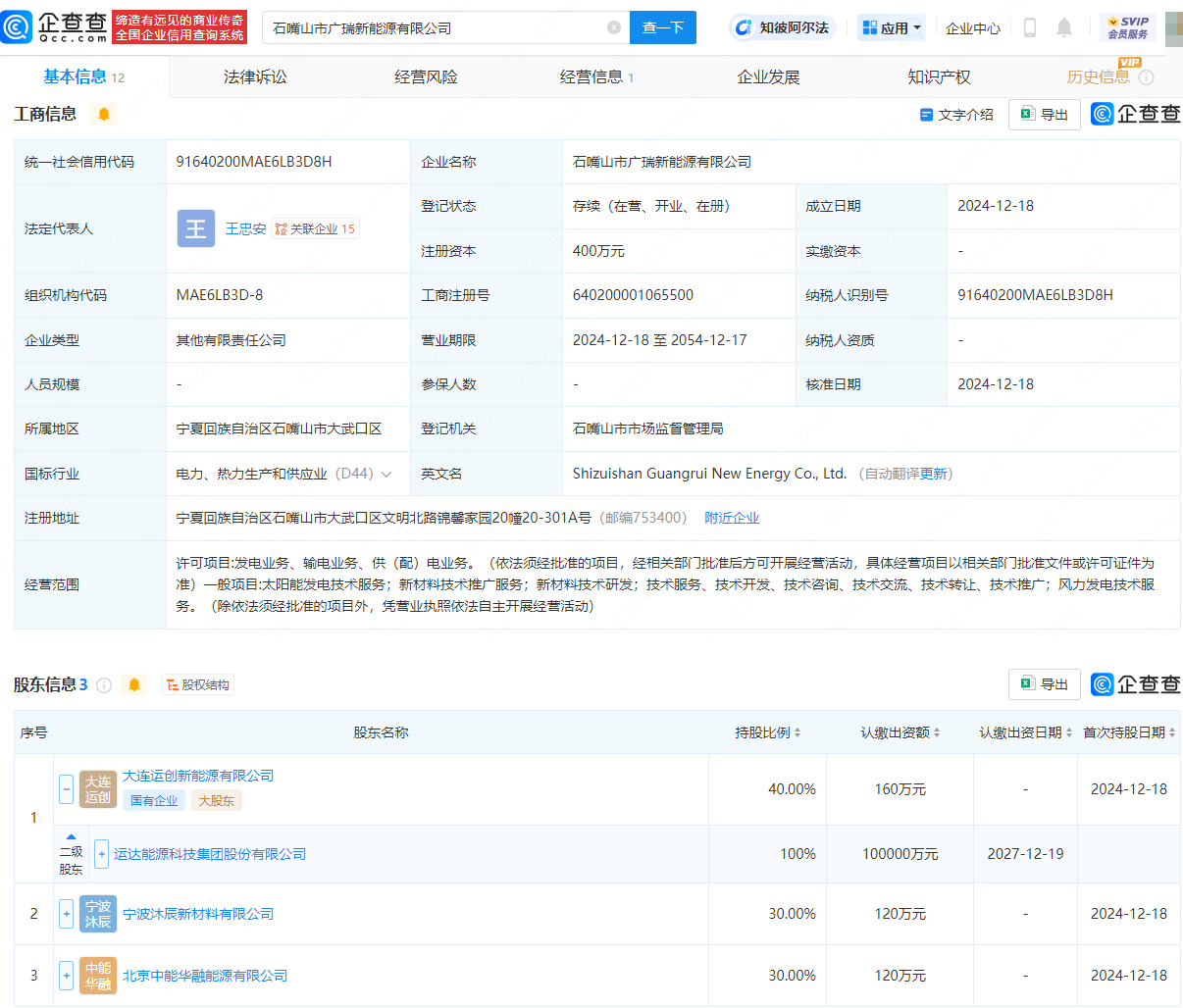Screen dimensions: 1183x1008
Task: Click the bell icon beside 工商信息
Action: (x=103, y=114)
